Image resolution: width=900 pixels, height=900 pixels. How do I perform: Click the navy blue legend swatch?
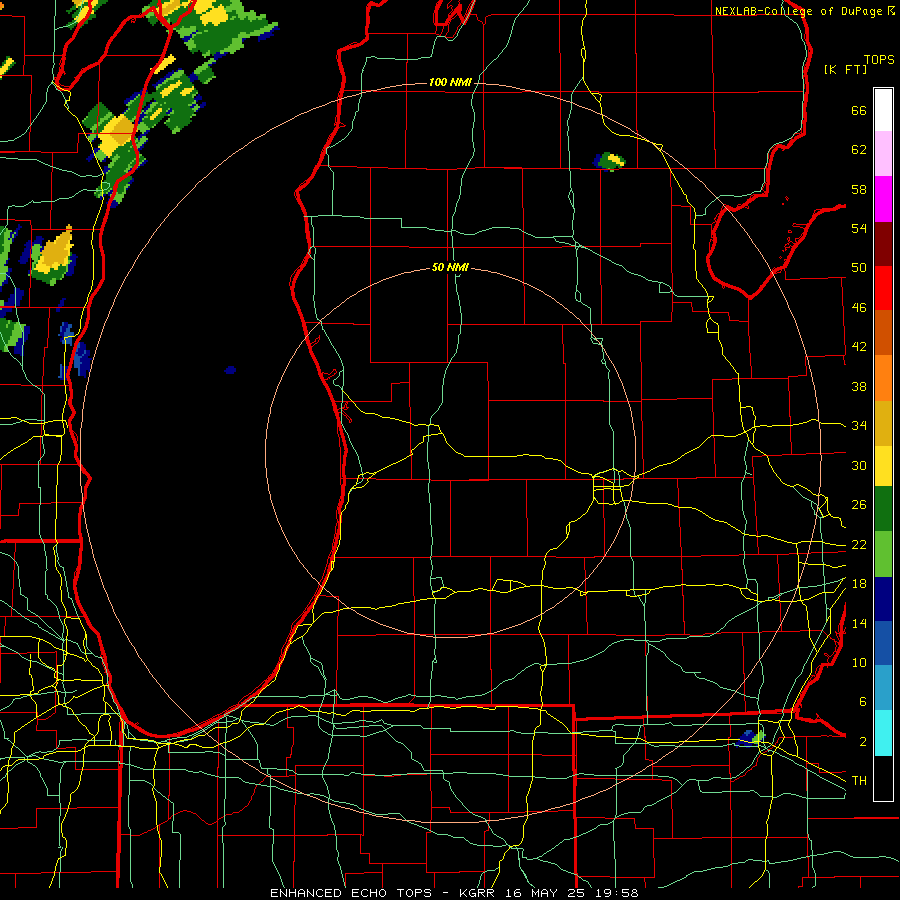tap(883, 599)
